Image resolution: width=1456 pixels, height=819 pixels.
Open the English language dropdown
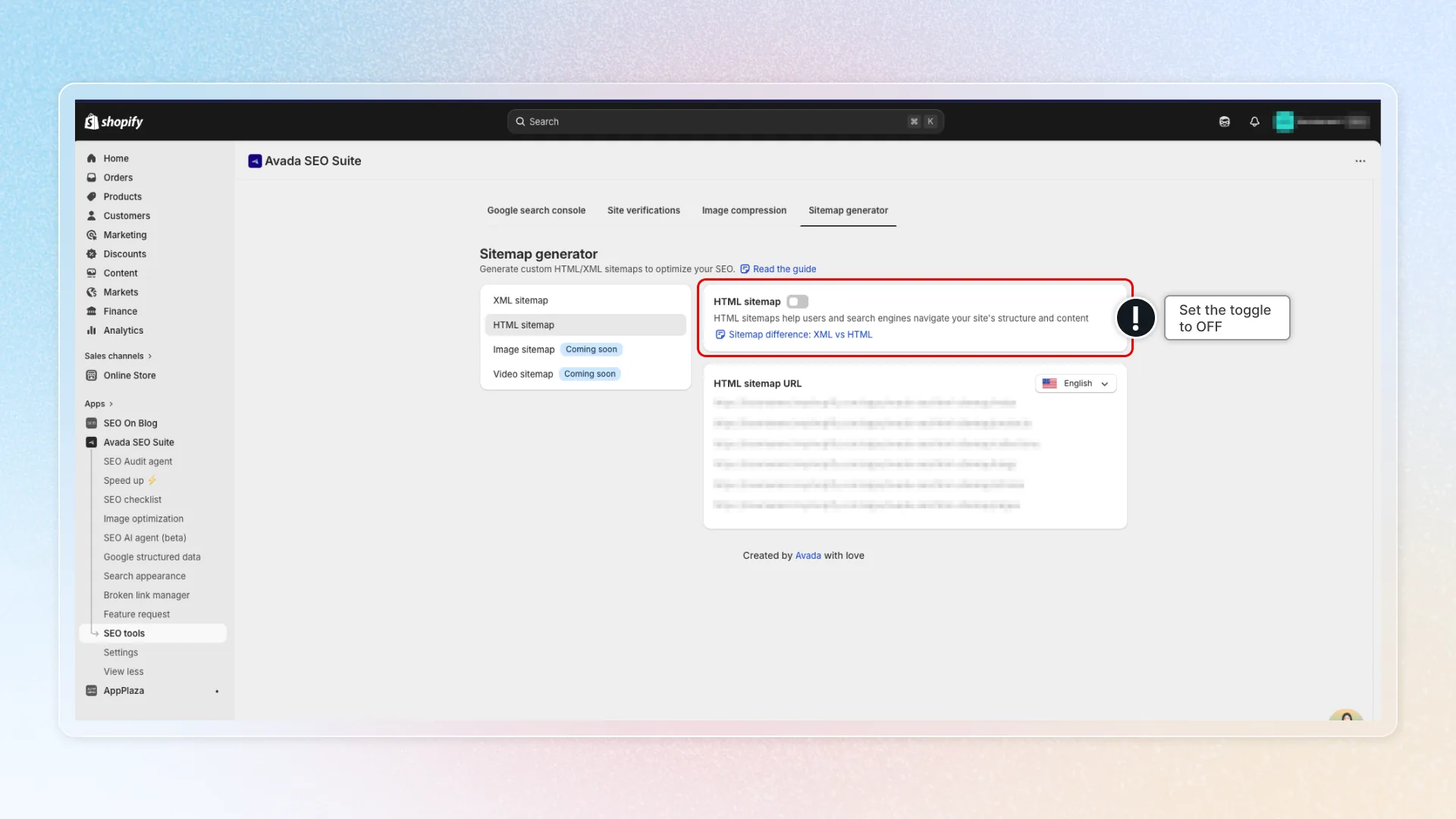(1075, 384)
